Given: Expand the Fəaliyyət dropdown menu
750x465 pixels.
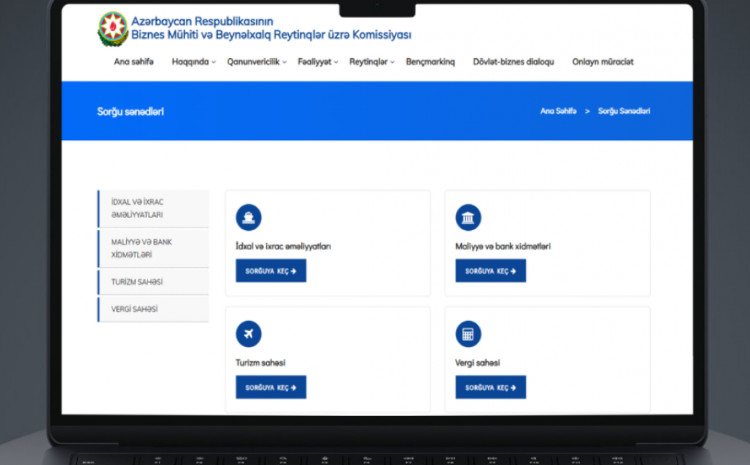Looking at the screenshot, I should tap(317, 62).
